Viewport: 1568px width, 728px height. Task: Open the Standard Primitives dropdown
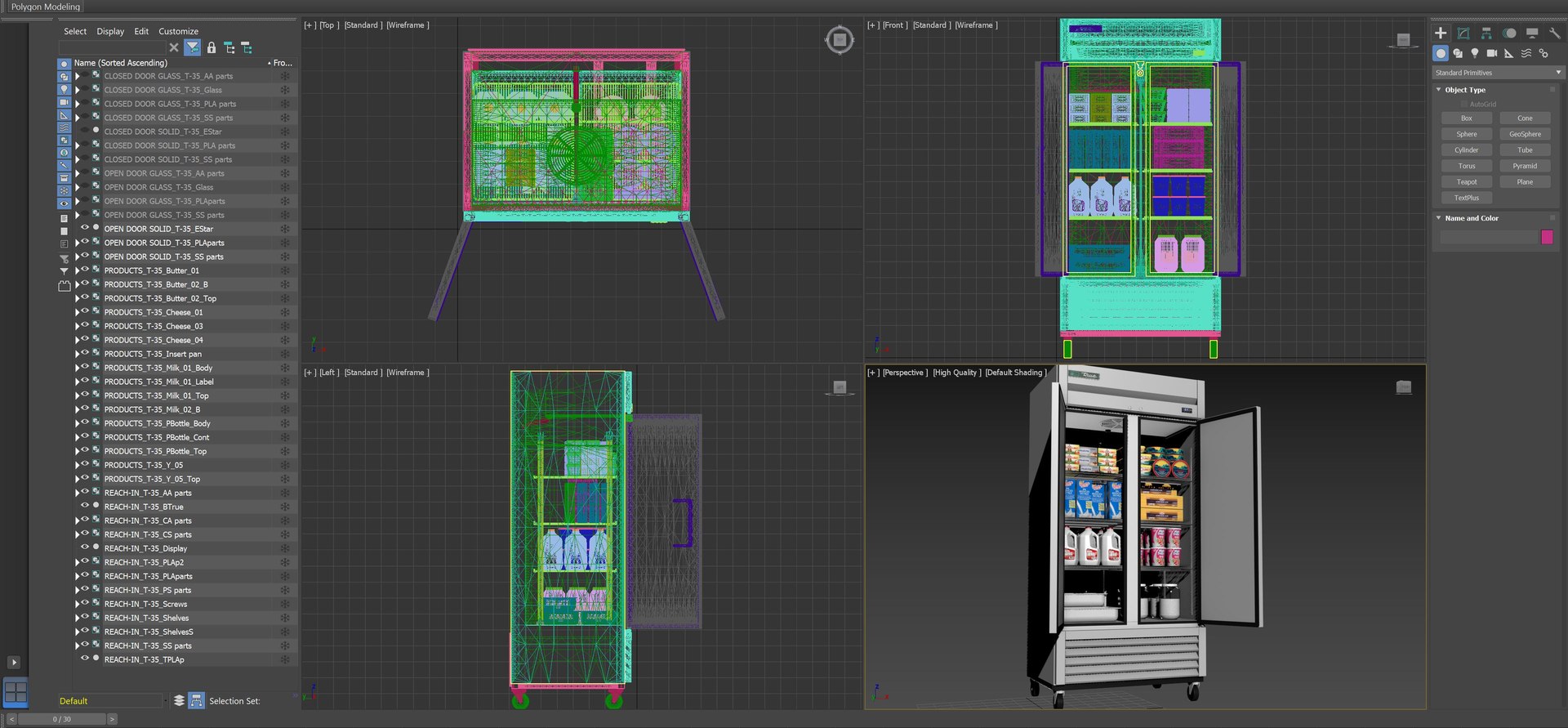(1498, 73)
